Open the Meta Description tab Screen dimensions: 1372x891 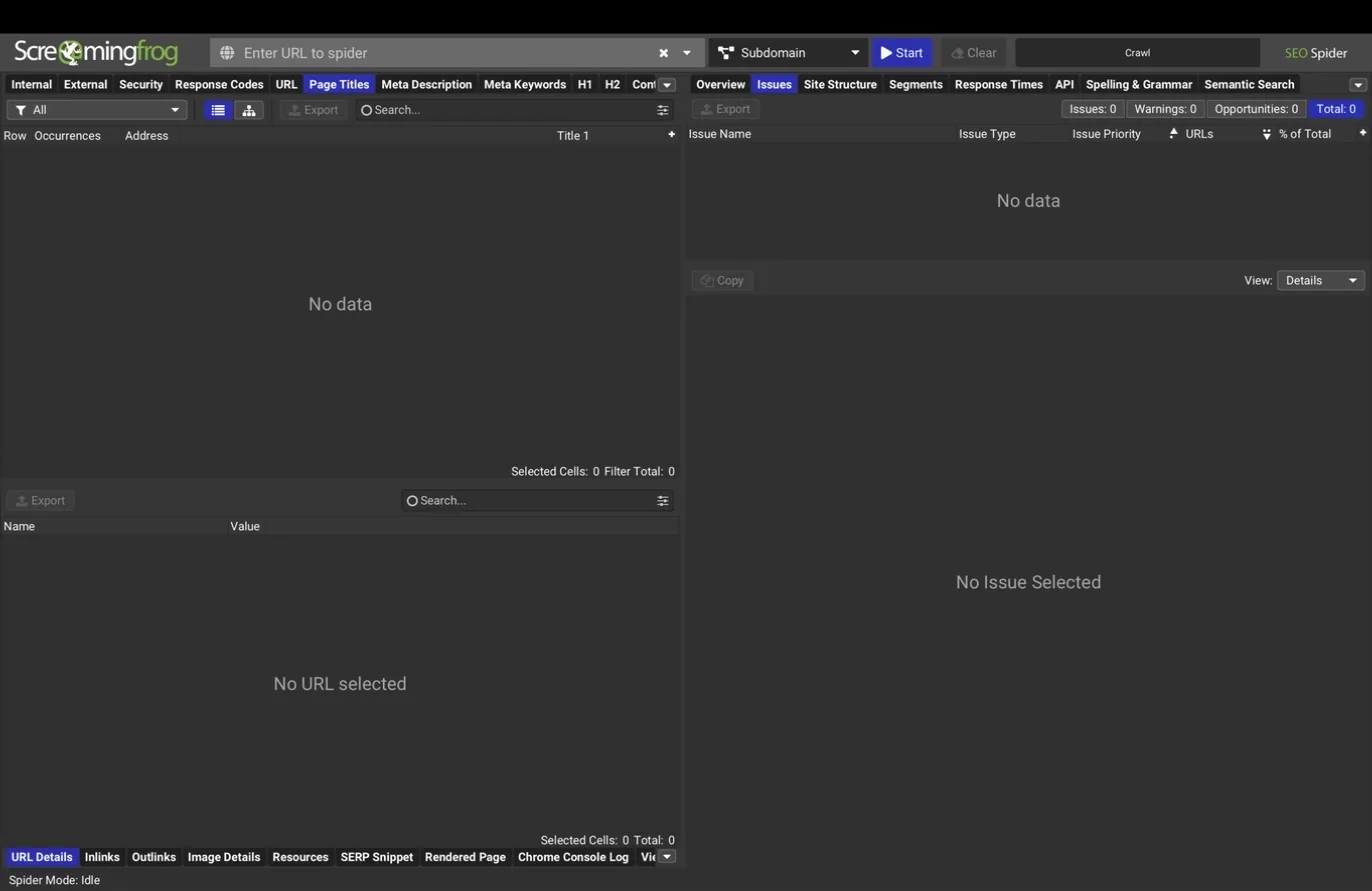[x=427, y=85]
